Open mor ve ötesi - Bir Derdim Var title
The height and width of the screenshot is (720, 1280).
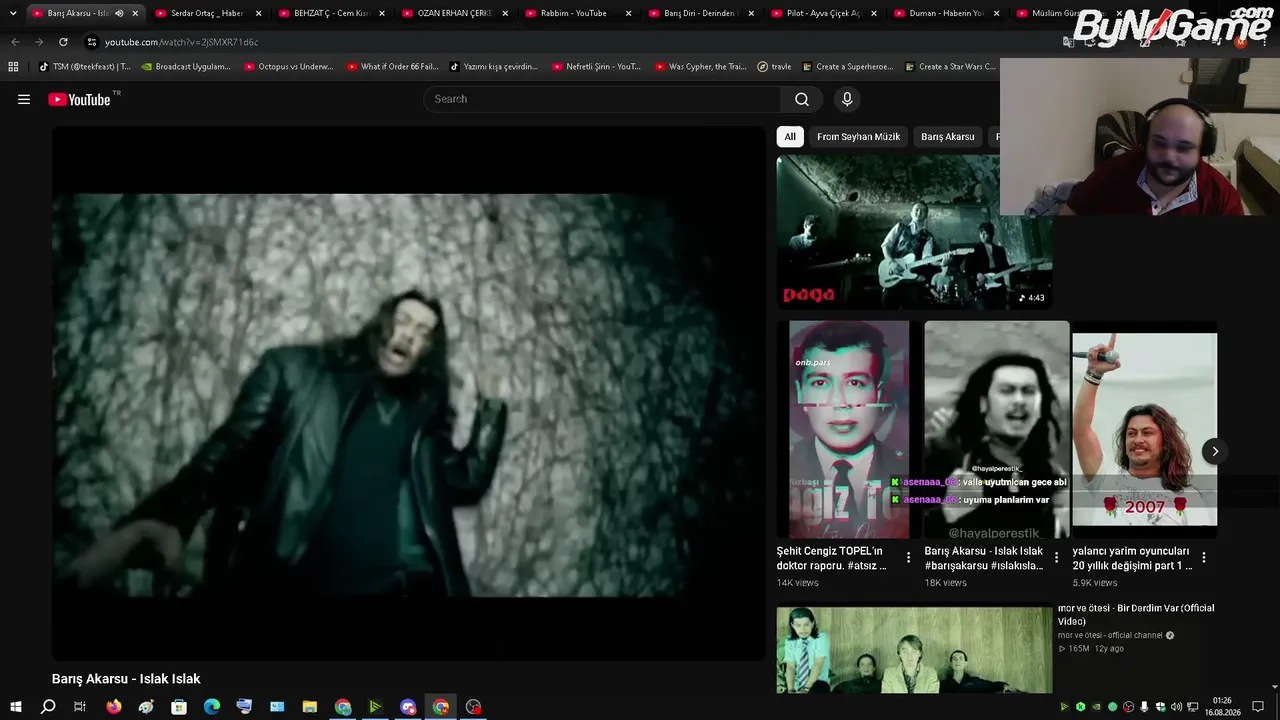click(x=1136, y=614)
